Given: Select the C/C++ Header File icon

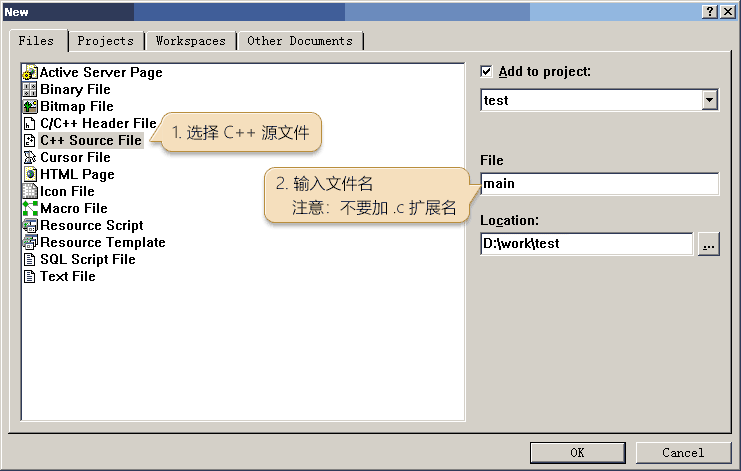Looking at the screenshot, I should 30,124.
